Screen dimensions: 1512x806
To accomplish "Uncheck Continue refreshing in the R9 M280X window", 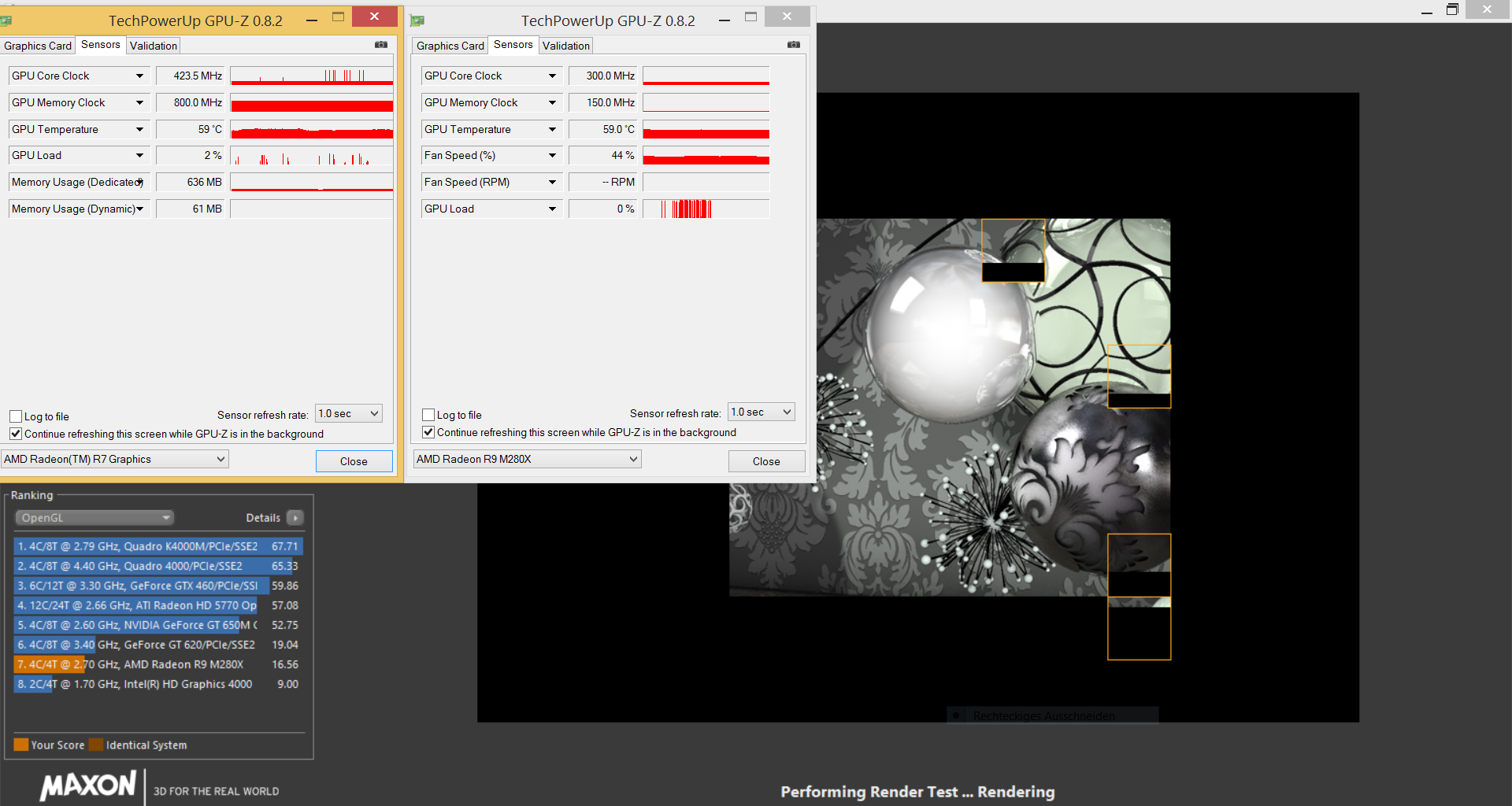I will (428, 432).
